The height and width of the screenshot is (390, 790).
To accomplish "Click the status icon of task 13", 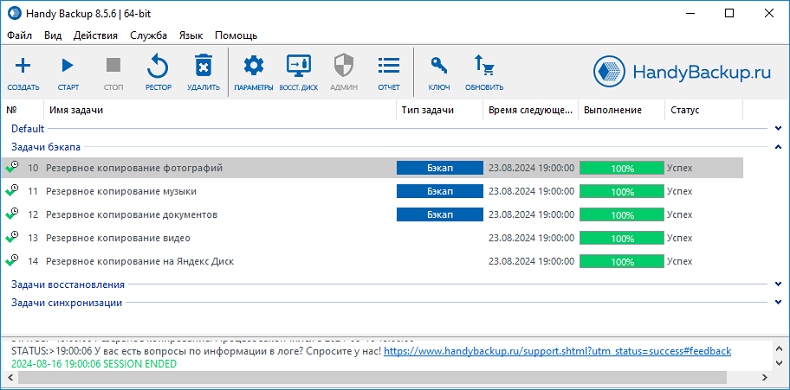I will point(12,237).
